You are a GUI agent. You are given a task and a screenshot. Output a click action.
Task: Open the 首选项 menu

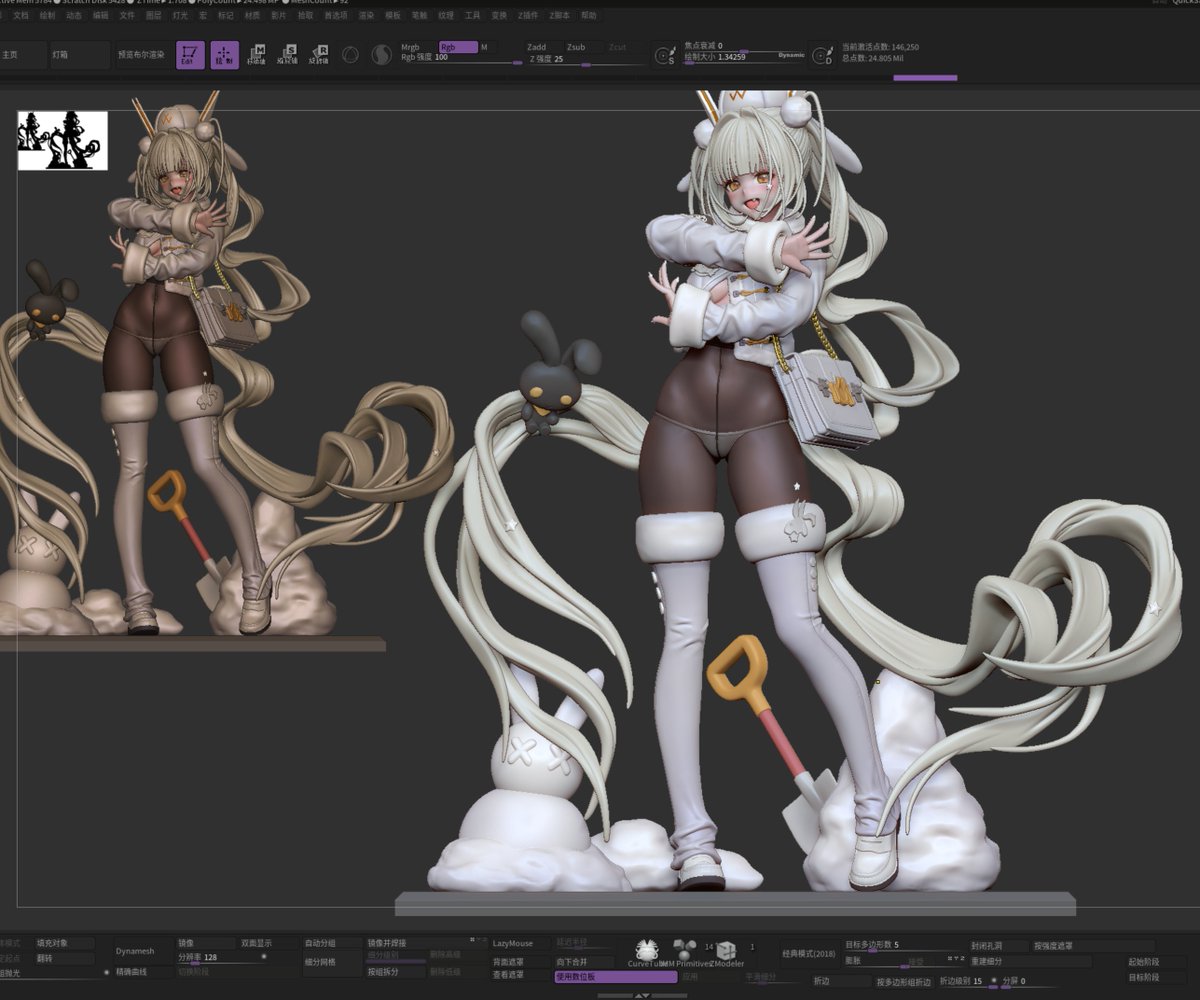[x=336, y=16]
